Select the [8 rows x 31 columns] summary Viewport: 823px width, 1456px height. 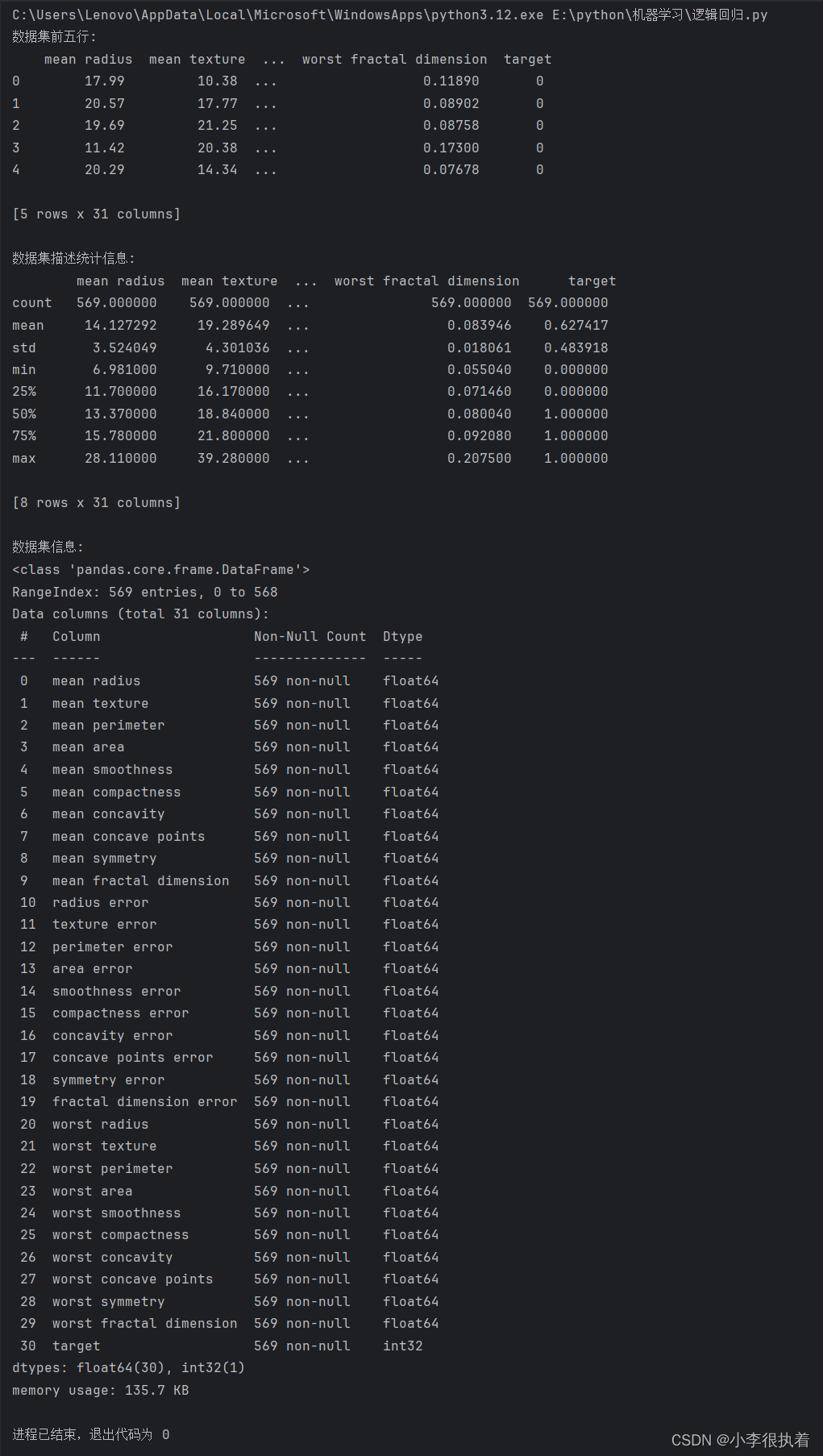click(96, 503)
